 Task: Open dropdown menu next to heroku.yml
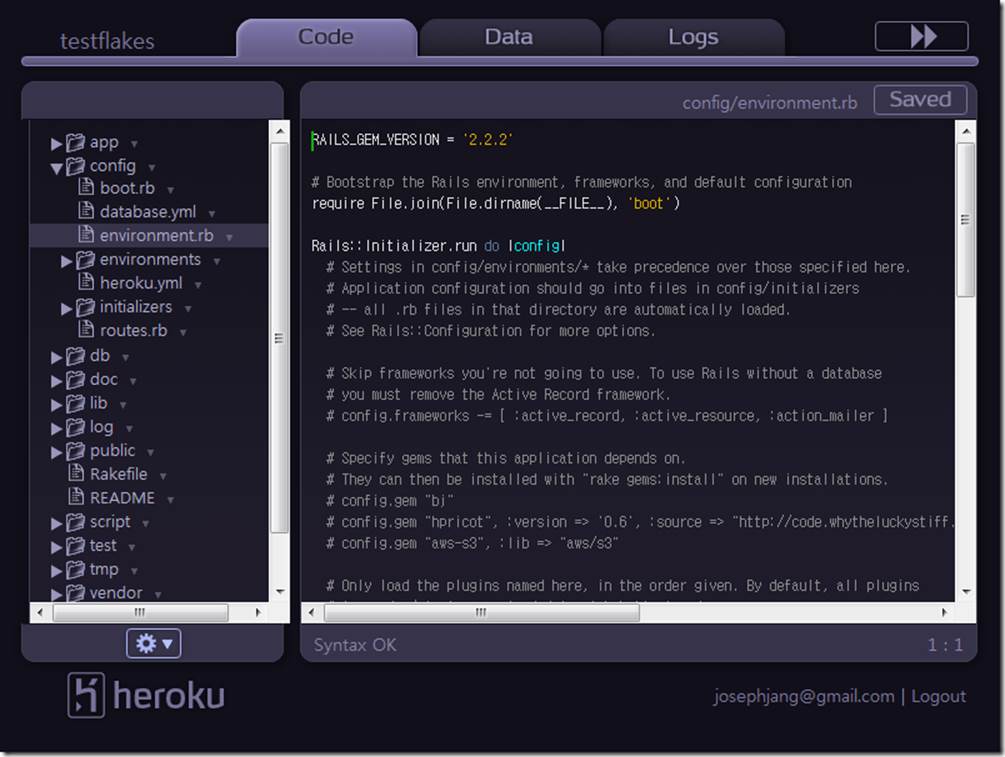pos(198,285)
